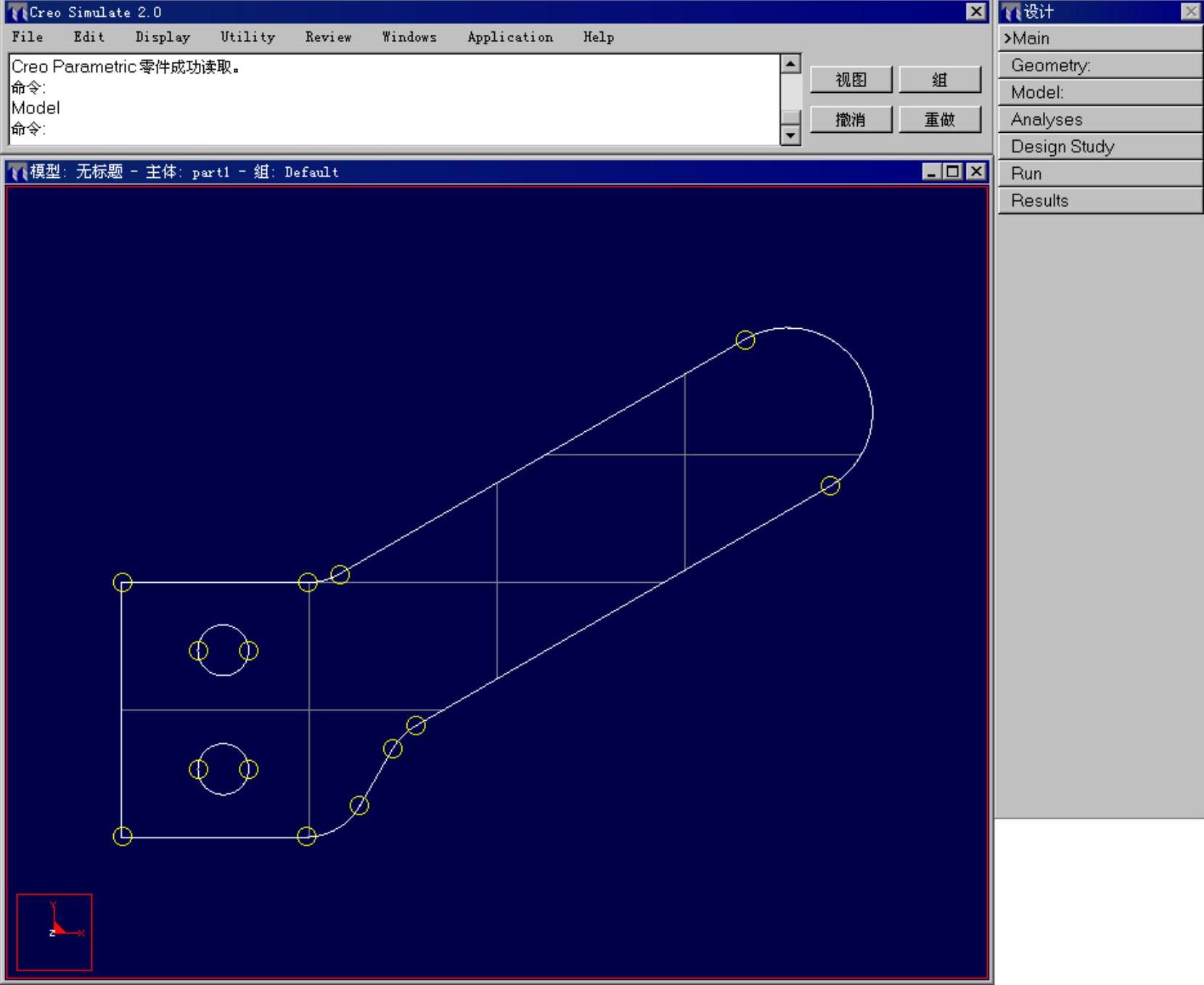Select 'Creo Parametric 零件成功读取' message line

click(x=125, y=67)
